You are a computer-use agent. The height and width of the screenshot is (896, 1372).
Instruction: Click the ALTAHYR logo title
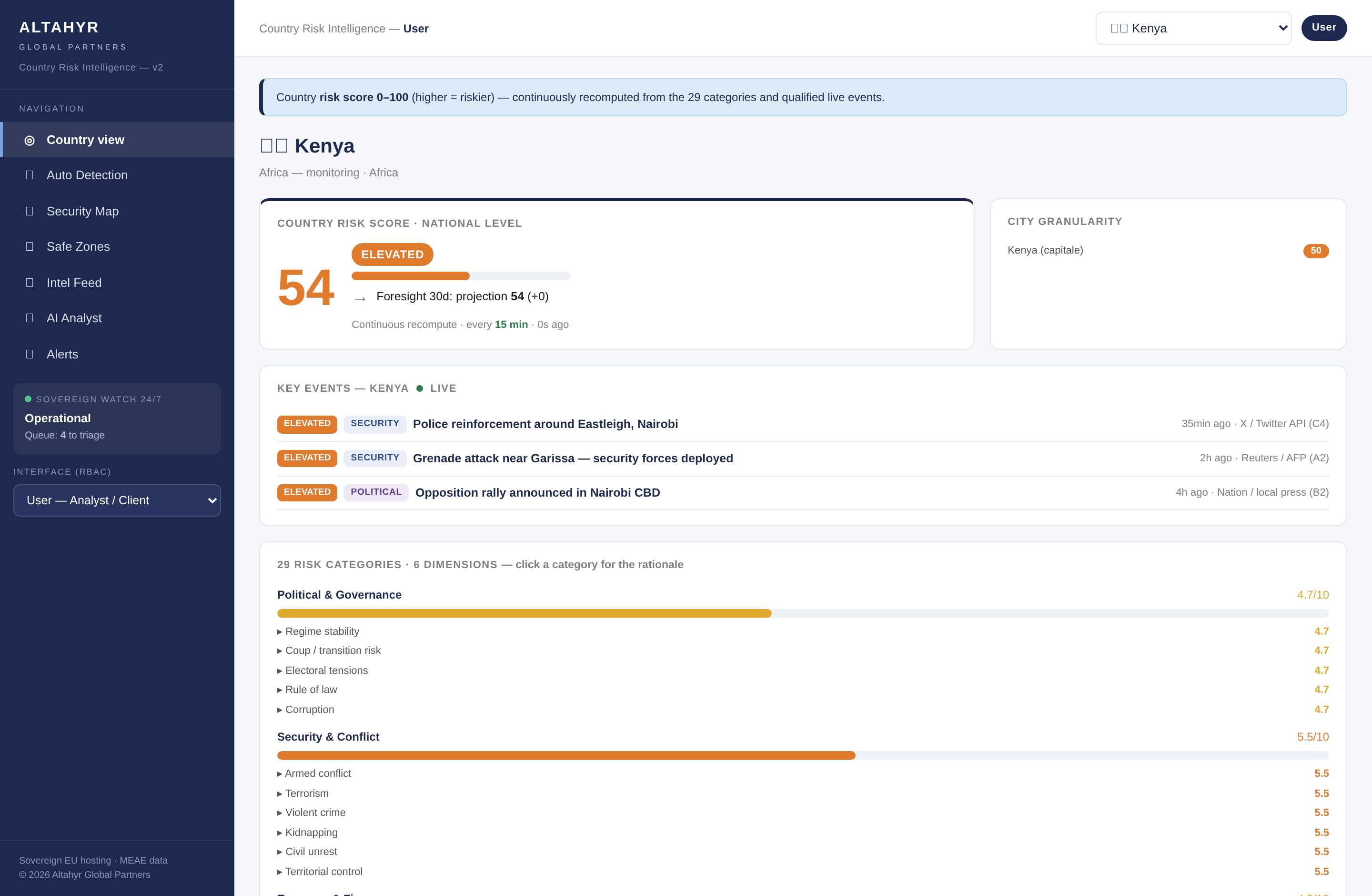tap(59, 27)
